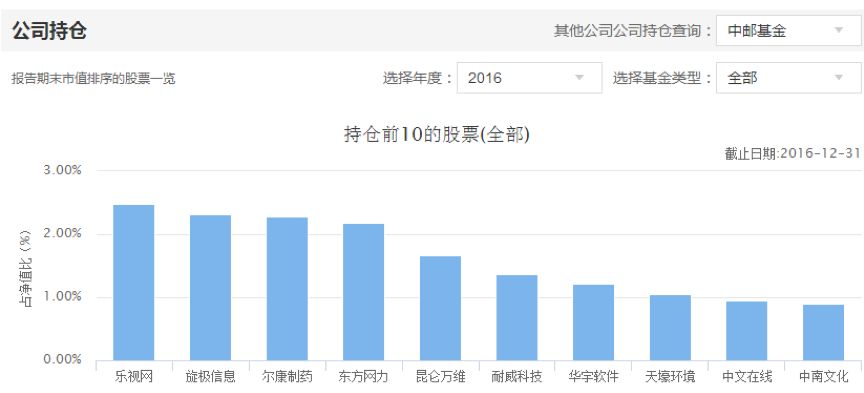Click the 公司持仓 section heading
Image resolution: width=864 pixels, height=393 pixels.
click(49, 31)
